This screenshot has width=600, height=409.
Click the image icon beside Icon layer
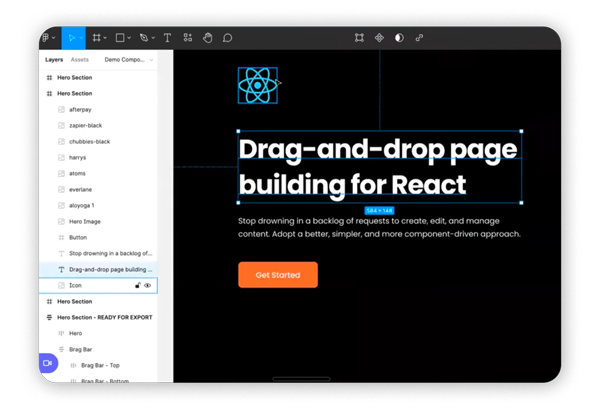tap(61, 285)
